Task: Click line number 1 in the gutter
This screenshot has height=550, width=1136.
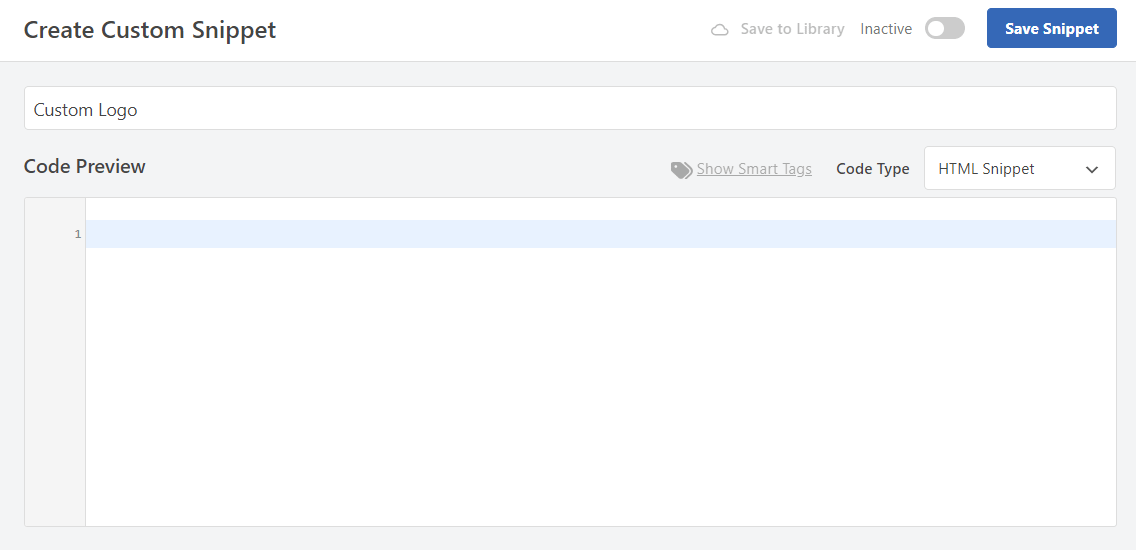Action: coord(78,235)
